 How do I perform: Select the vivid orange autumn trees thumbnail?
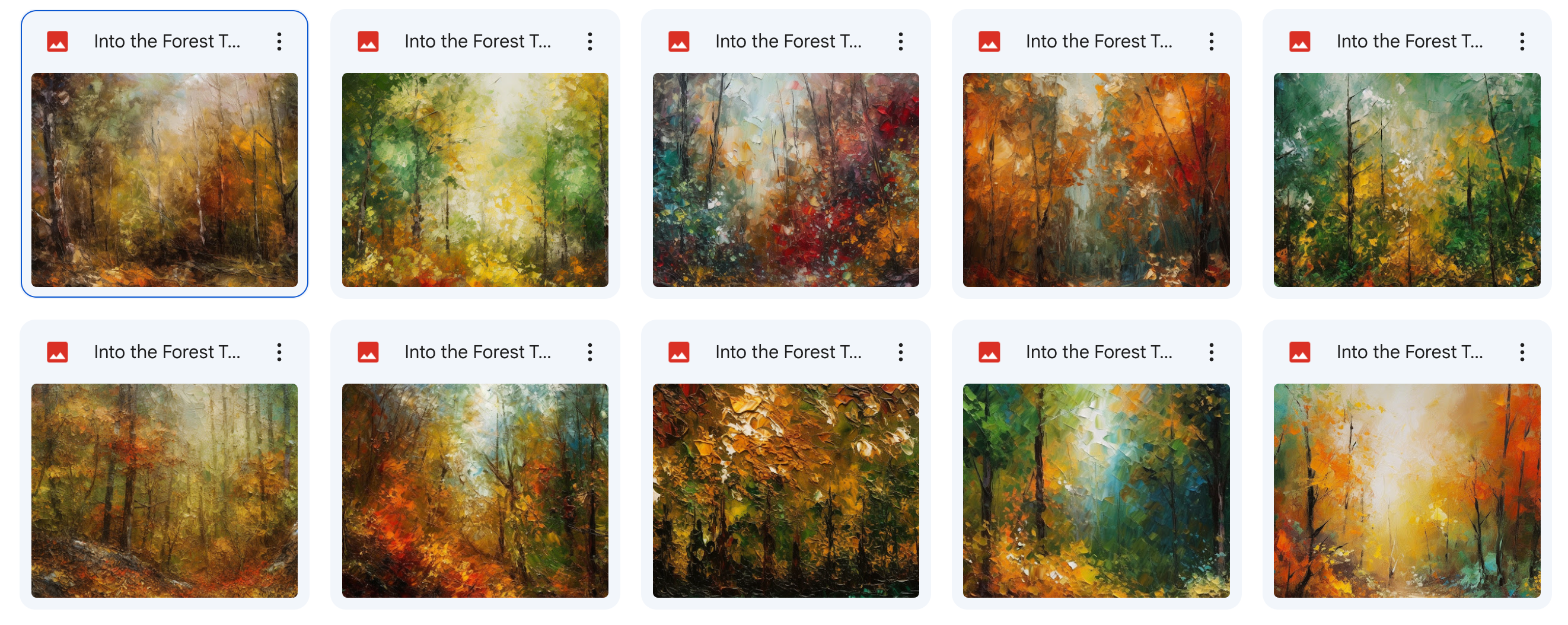(x=1097, y=180)
